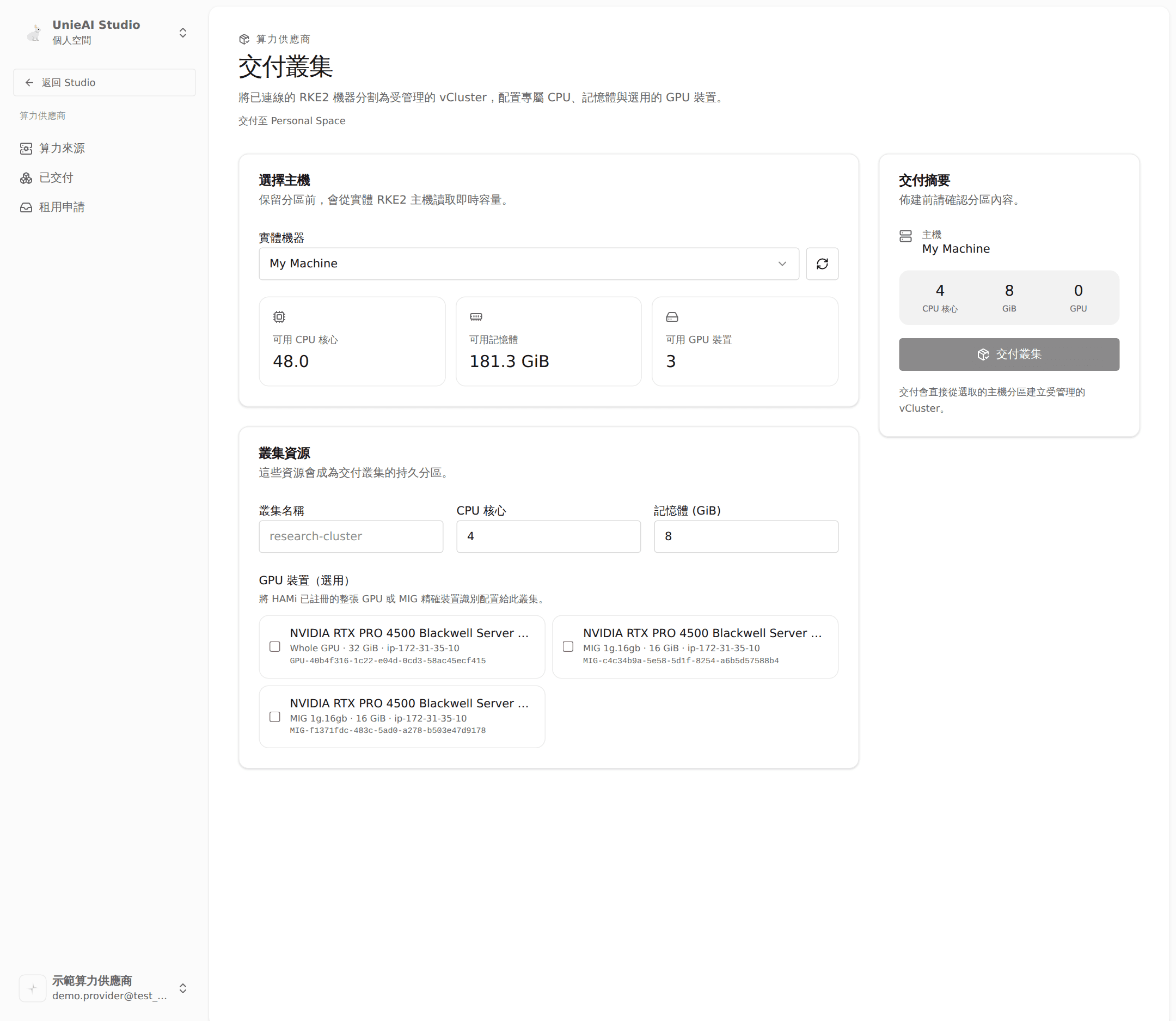Viewport: 1176px width, 1021px height.
Task: Click the refresh machines icon button
Action: tap(822, 264)
